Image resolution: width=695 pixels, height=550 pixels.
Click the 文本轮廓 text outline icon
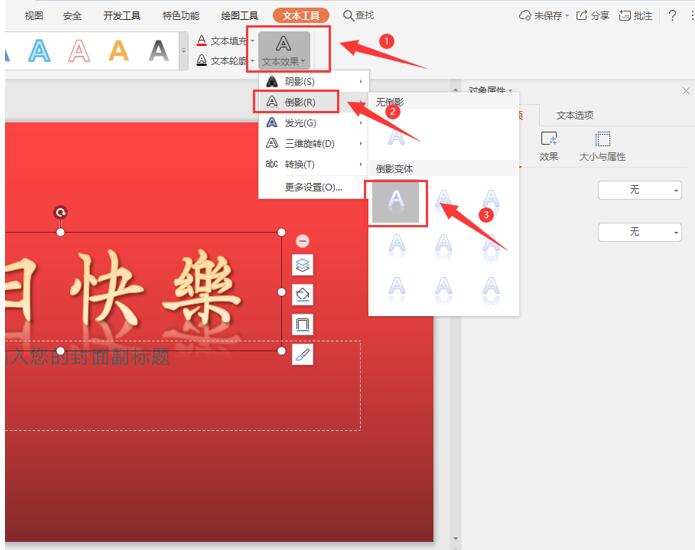(202, 60)
